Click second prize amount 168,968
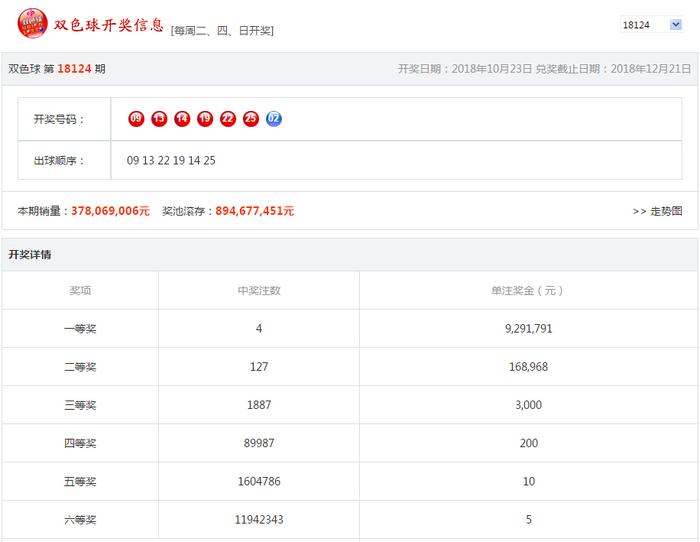Image resolution: width=700 pixels, height=542 pixels. point(529,367)
